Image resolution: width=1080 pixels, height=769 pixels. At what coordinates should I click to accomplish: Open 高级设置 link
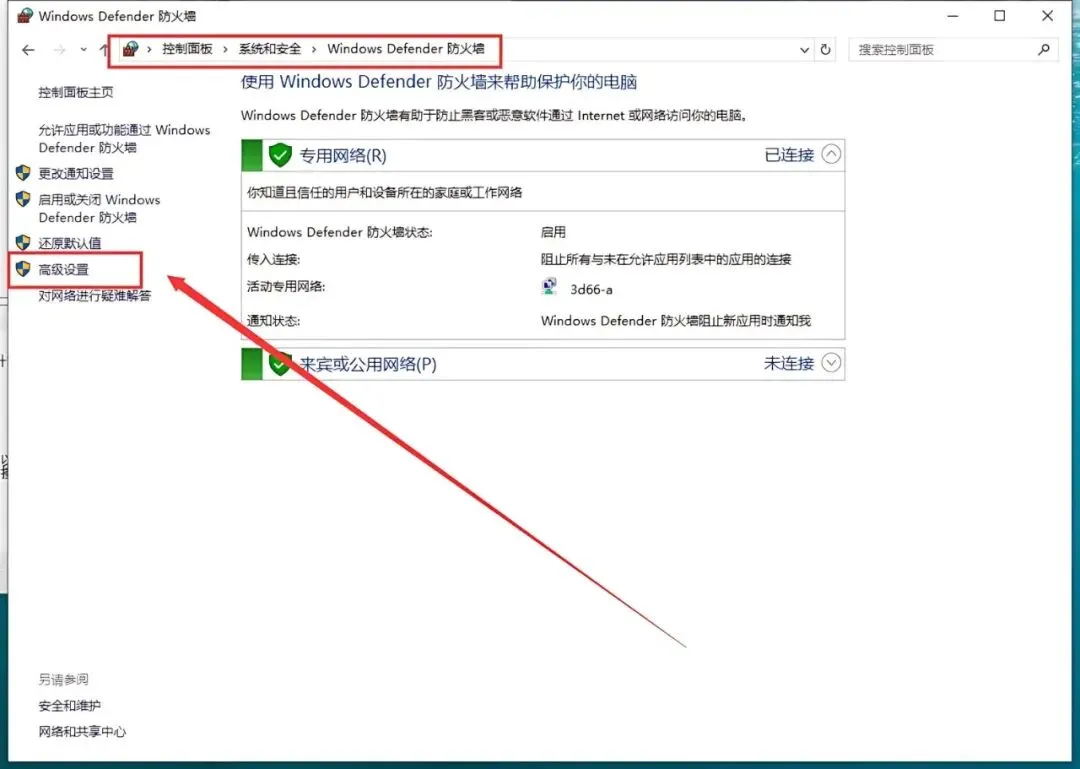pos(63,269)
